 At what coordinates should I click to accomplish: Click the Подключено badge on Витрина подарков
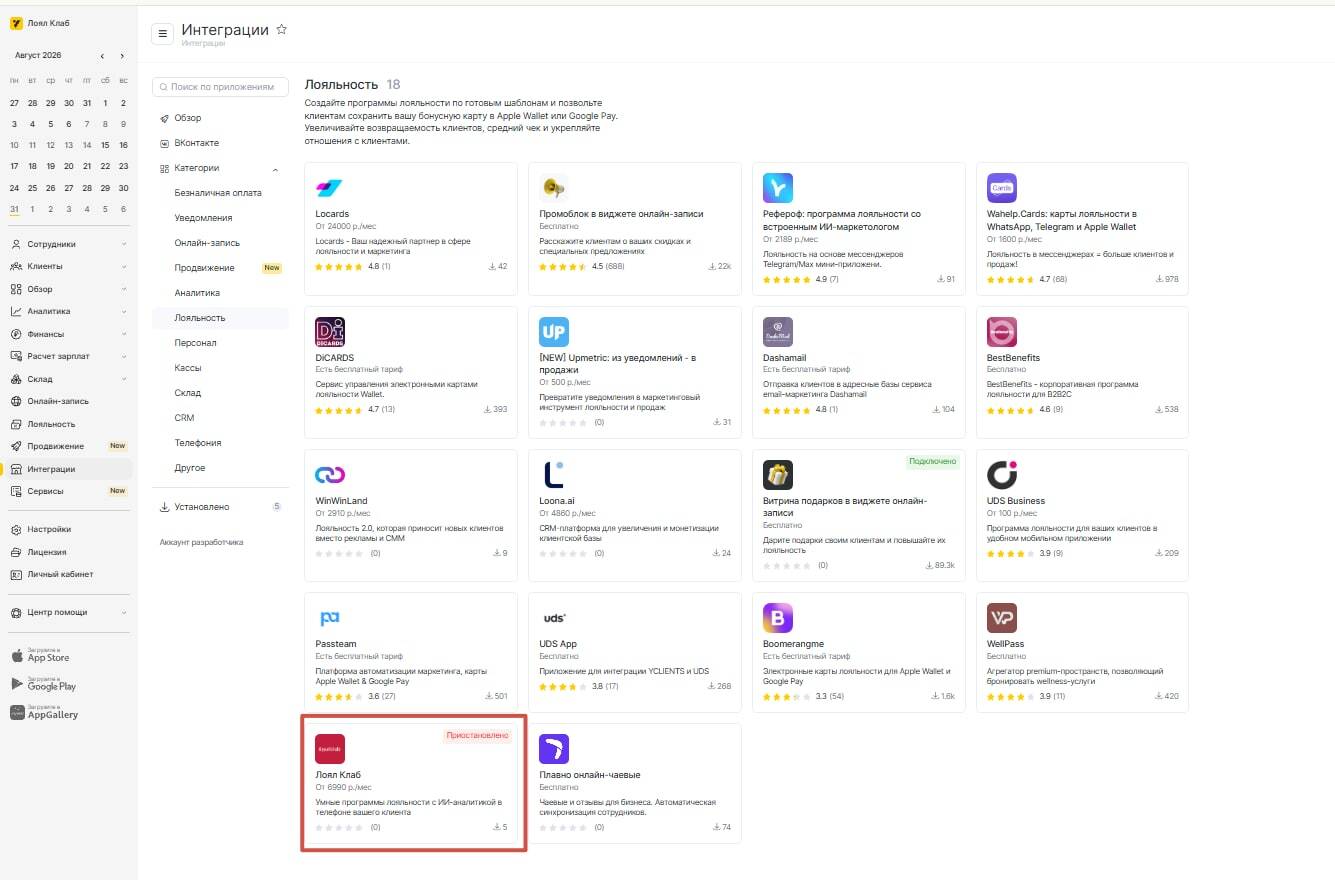933,462
